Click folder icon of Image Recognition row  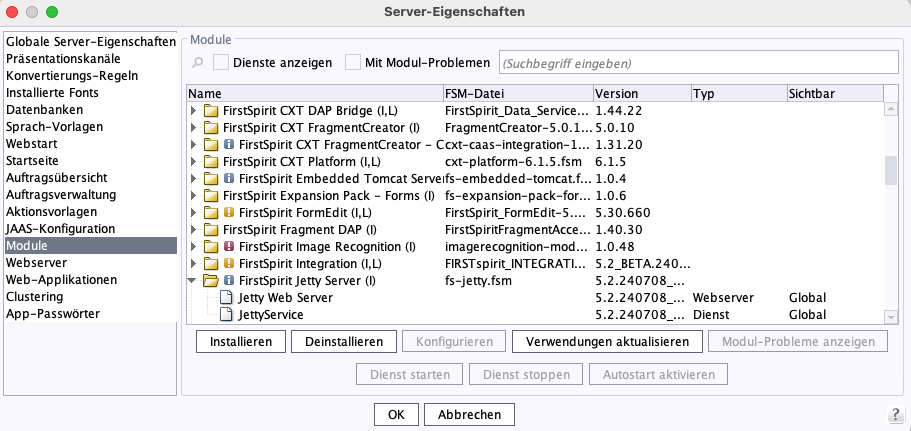(x=211, y=247)
